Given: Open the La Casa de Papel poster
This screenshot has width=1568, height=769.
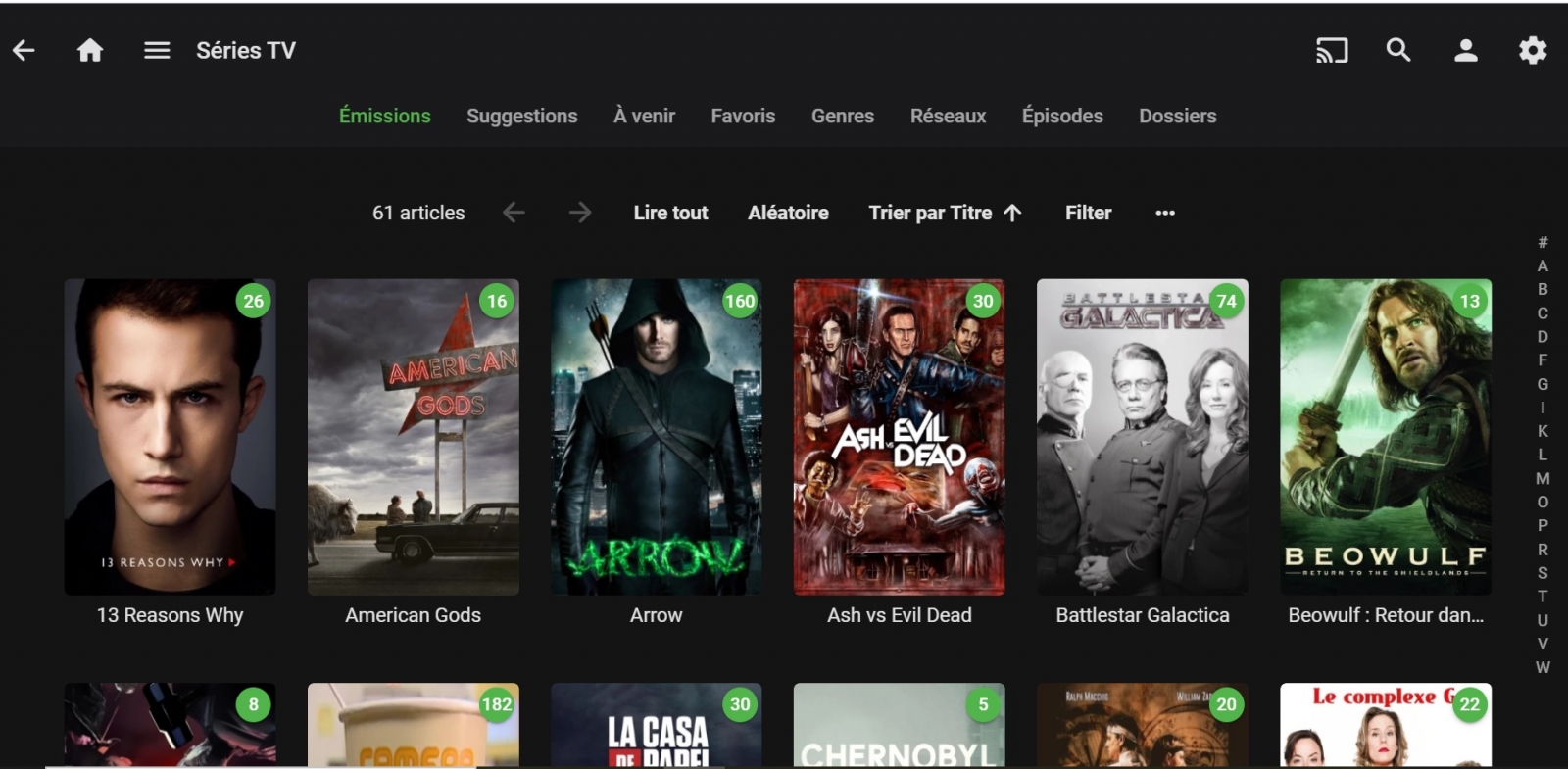Looking at the screenshot, I should pos(657,725).
